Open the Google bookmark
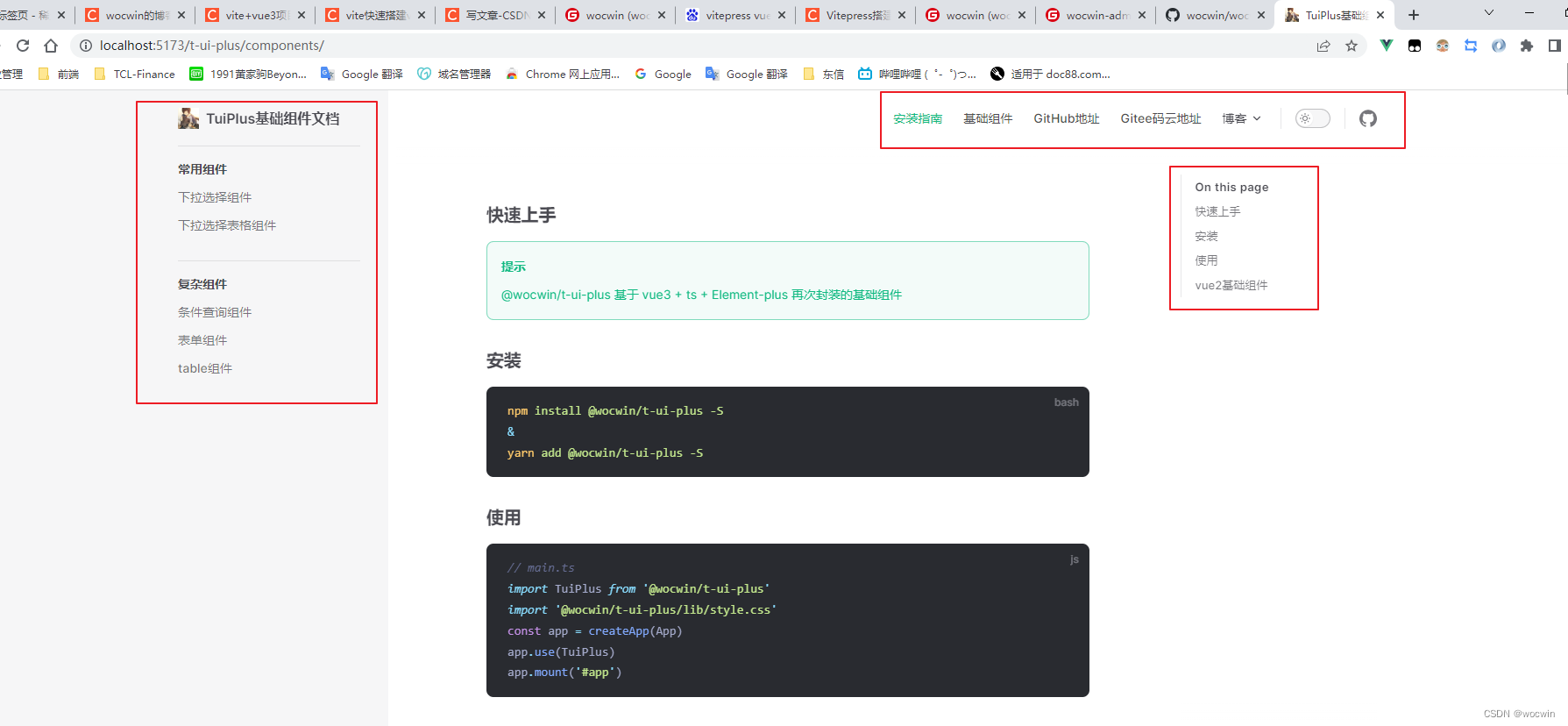The image size is (1568, 726). coord(663,75)
